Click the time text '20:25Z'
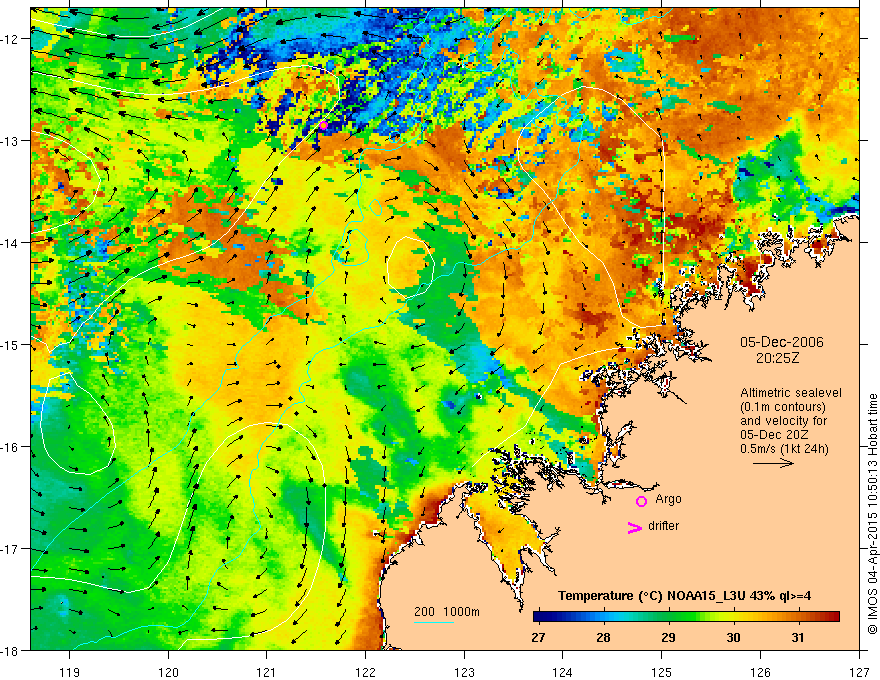The height and width of the screenshot is (680, 880). tap(777, 358)
